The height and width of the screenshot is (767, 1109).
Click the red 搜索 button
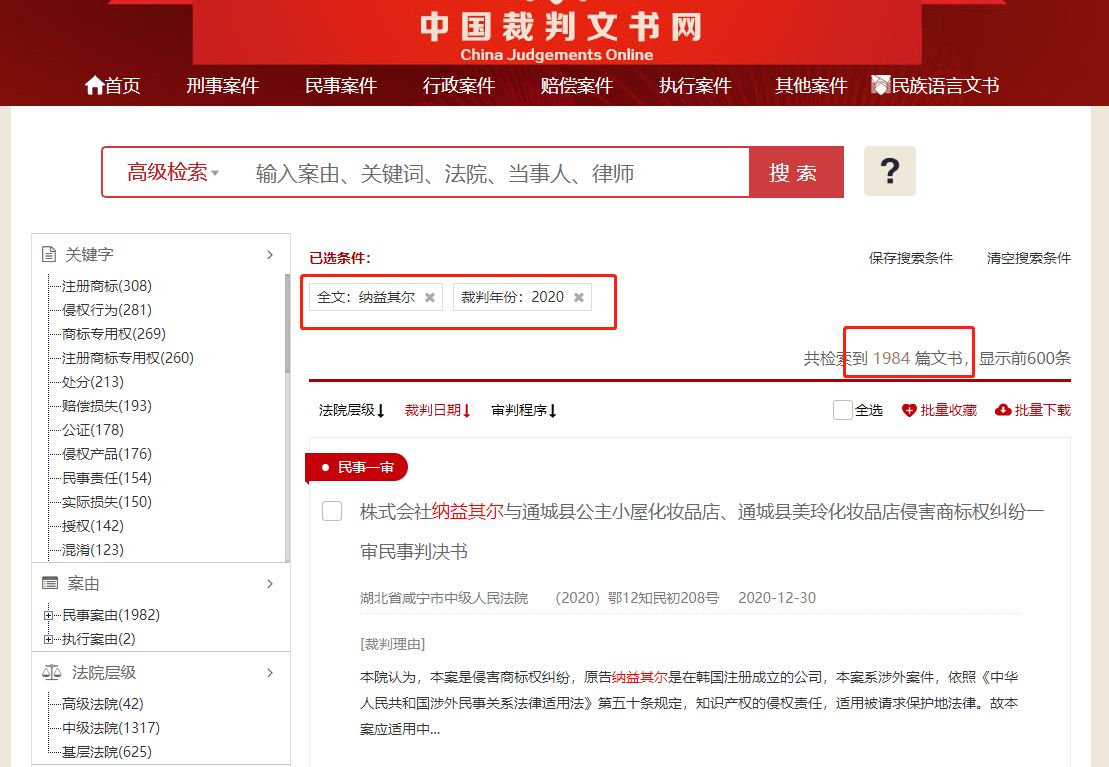tap(796, 171)
